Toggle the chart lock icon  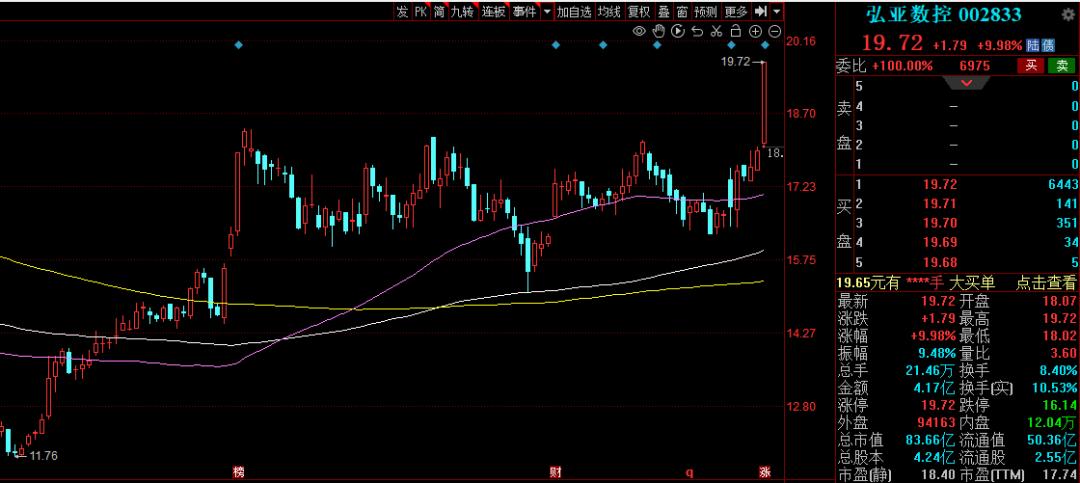(736, 32)
